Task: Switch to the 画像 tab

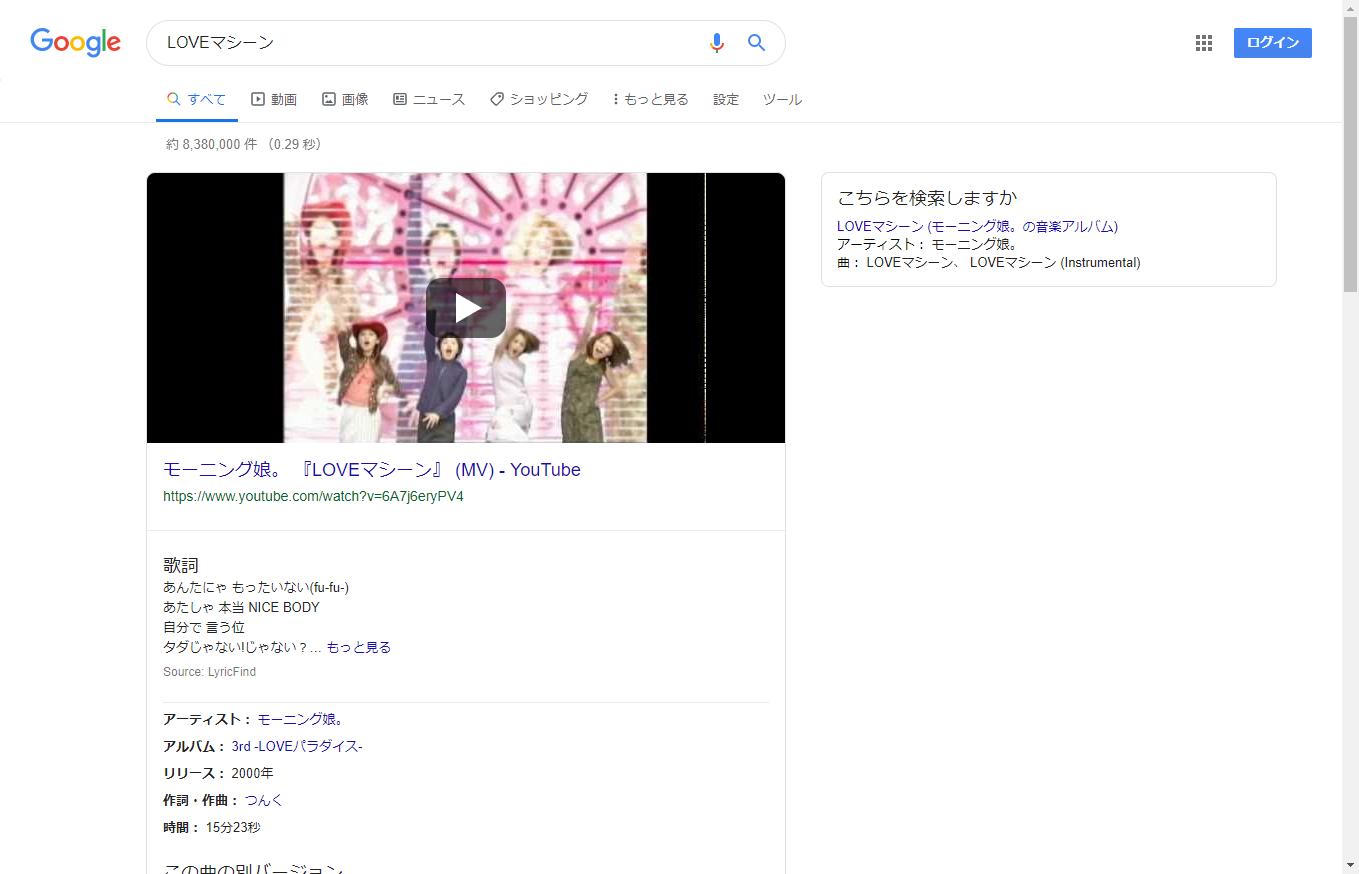Action: pos(345,99)
